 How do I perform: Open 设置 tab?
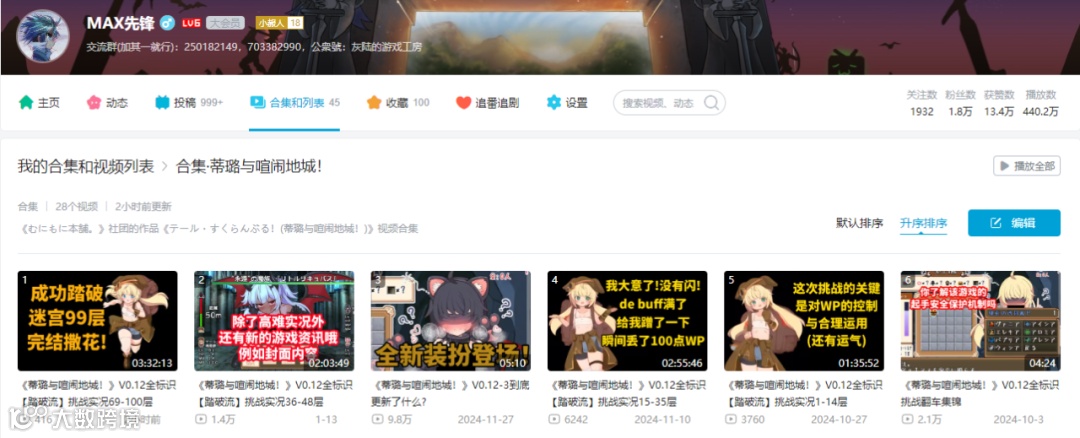tap(567, 103)
